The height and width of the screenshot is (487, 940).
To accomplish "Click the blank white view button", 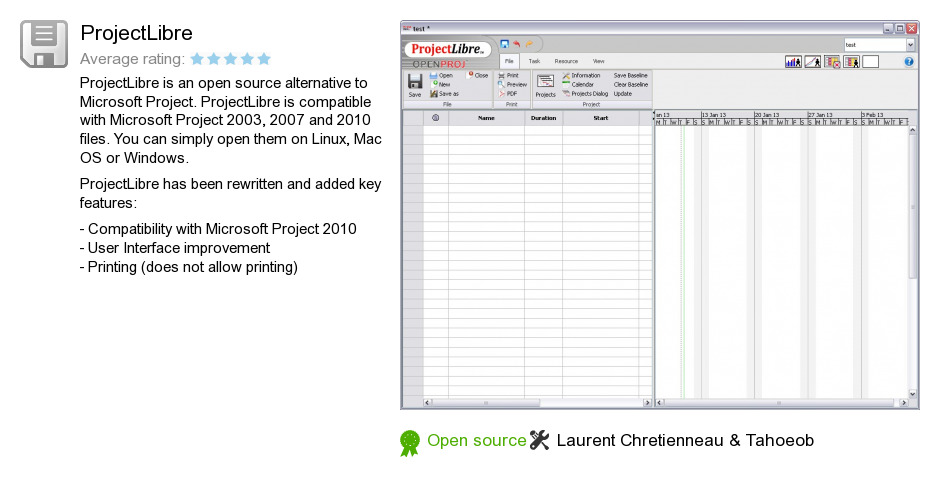I will coord(870,62).
